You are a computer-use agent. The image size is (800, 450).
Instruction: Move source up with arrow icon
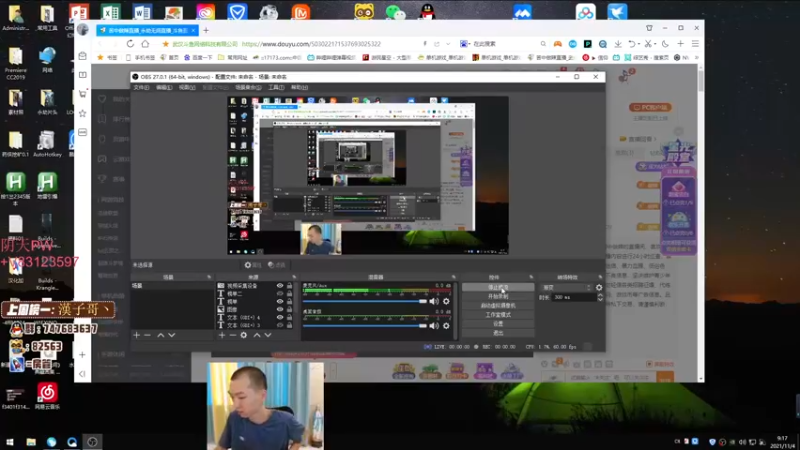[x=257, y=335]
